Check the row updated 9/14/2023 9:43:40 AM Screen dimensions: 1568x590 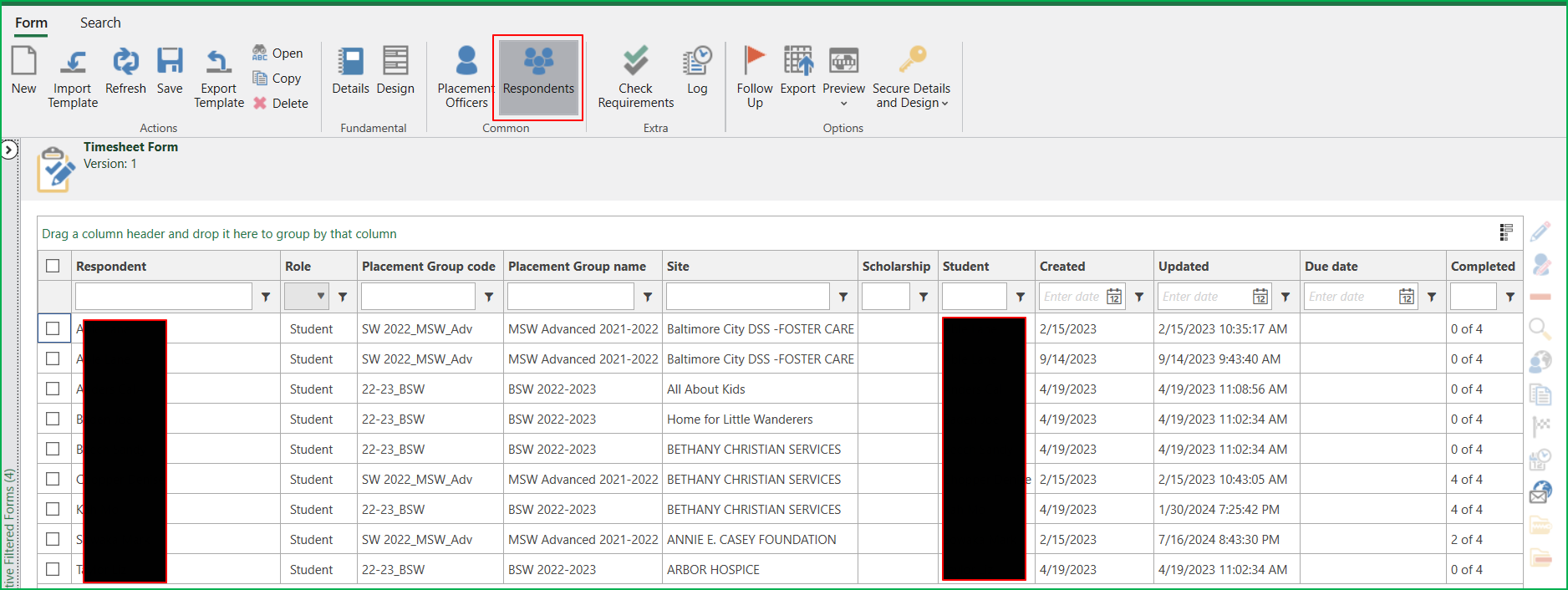(53, 359)
